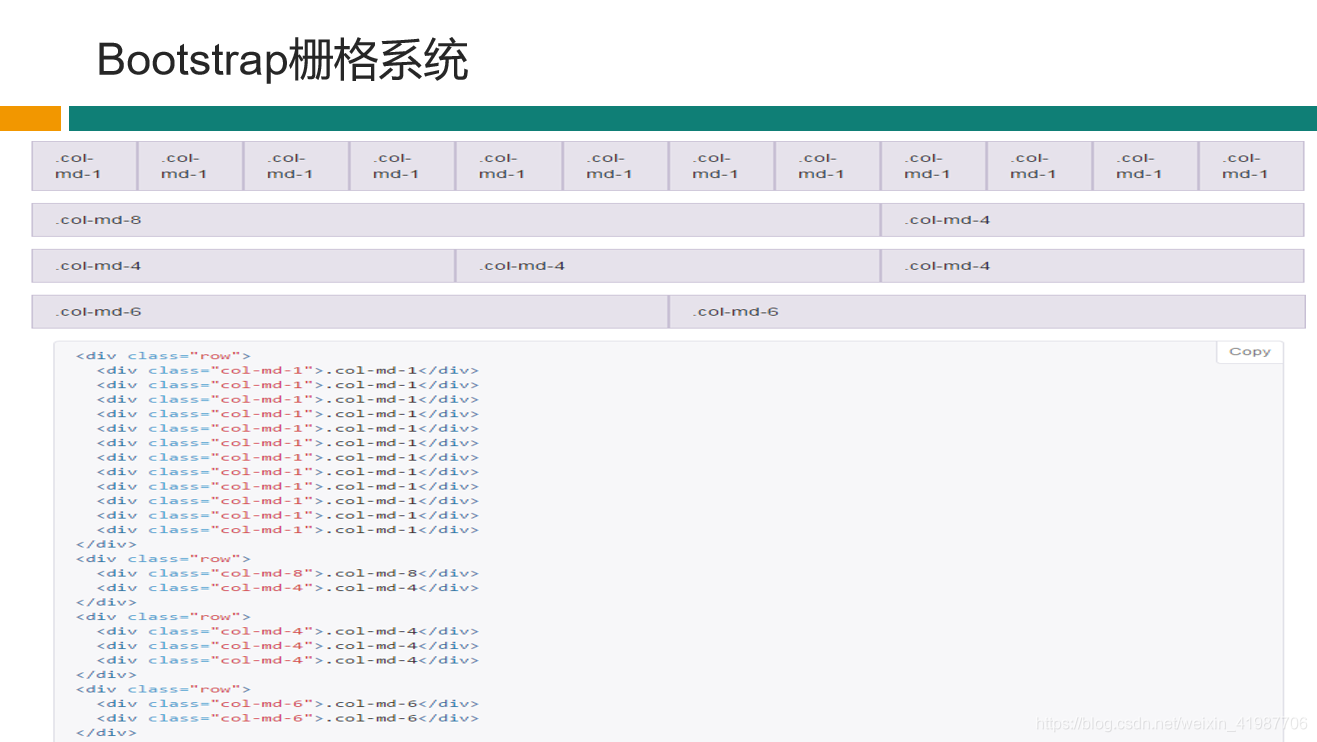Click the left .col-md-6 grid cell
The height and width of the screenshot is (742, 1317).
[x=350, y=312]
